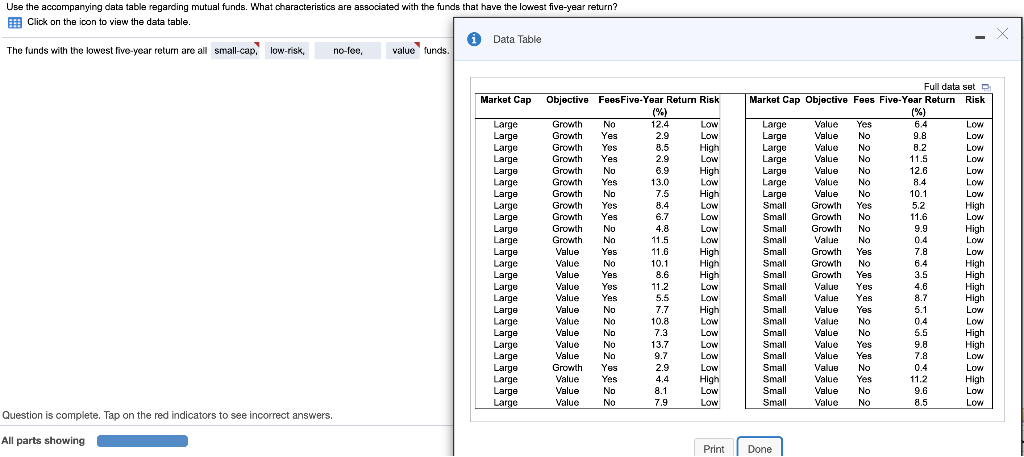1024x457 pixels.
Task: Click the 13.0 return value
Action: pos(660,182)
